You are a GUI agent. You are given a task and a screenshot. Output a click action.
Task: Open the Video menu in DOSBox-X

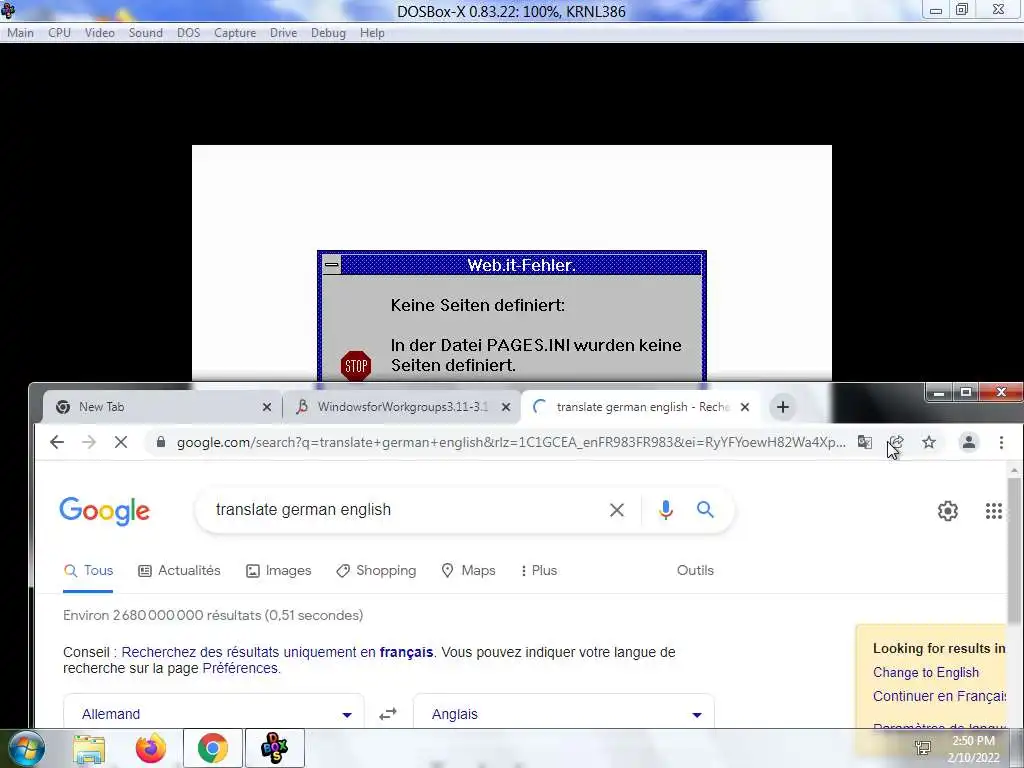coord(99,33)
